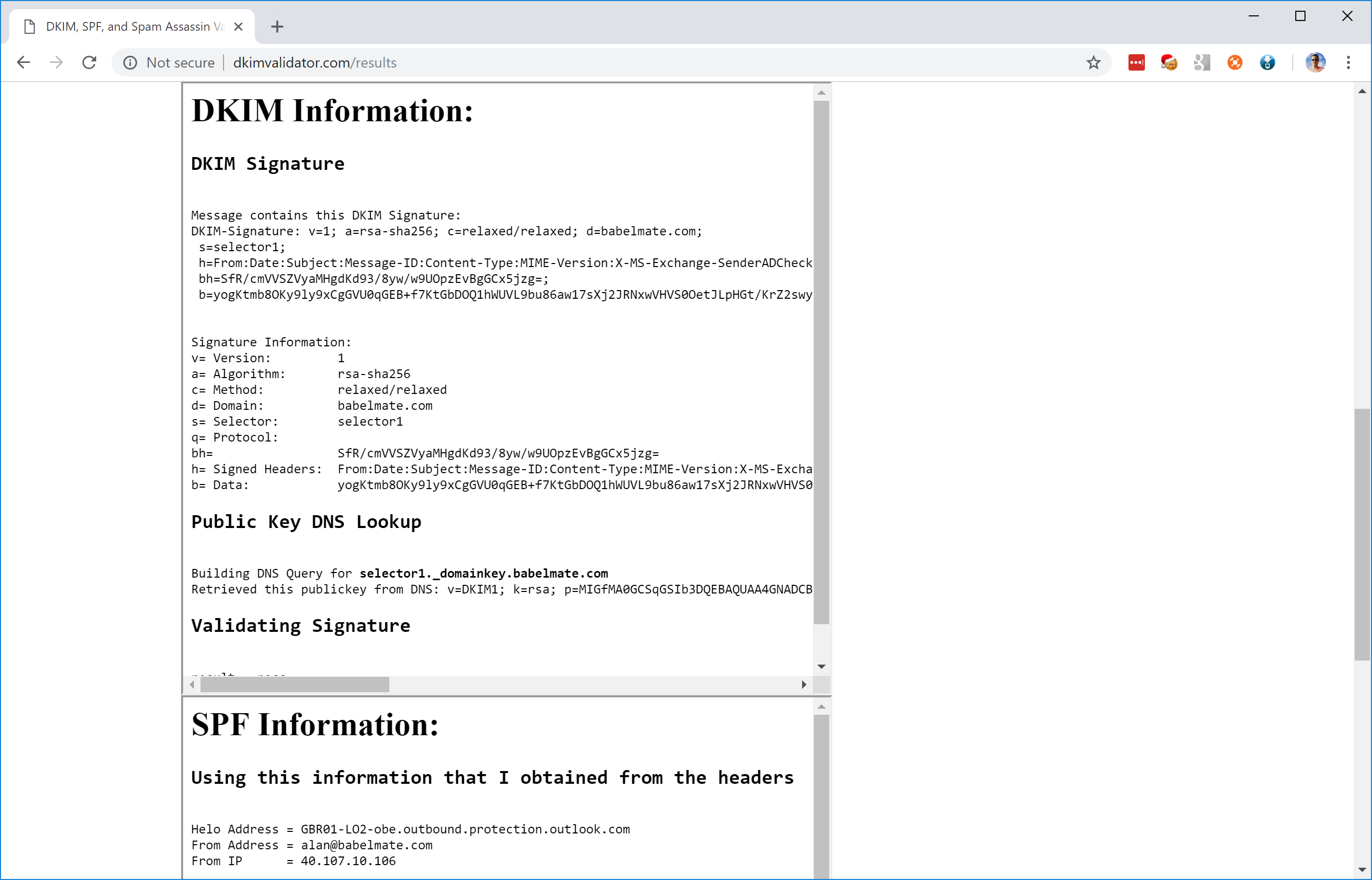This screenshot has height=880, width=1372.
Task: Click the DKIM frame scroll-up arrow
Action: (x=822, y=93)
